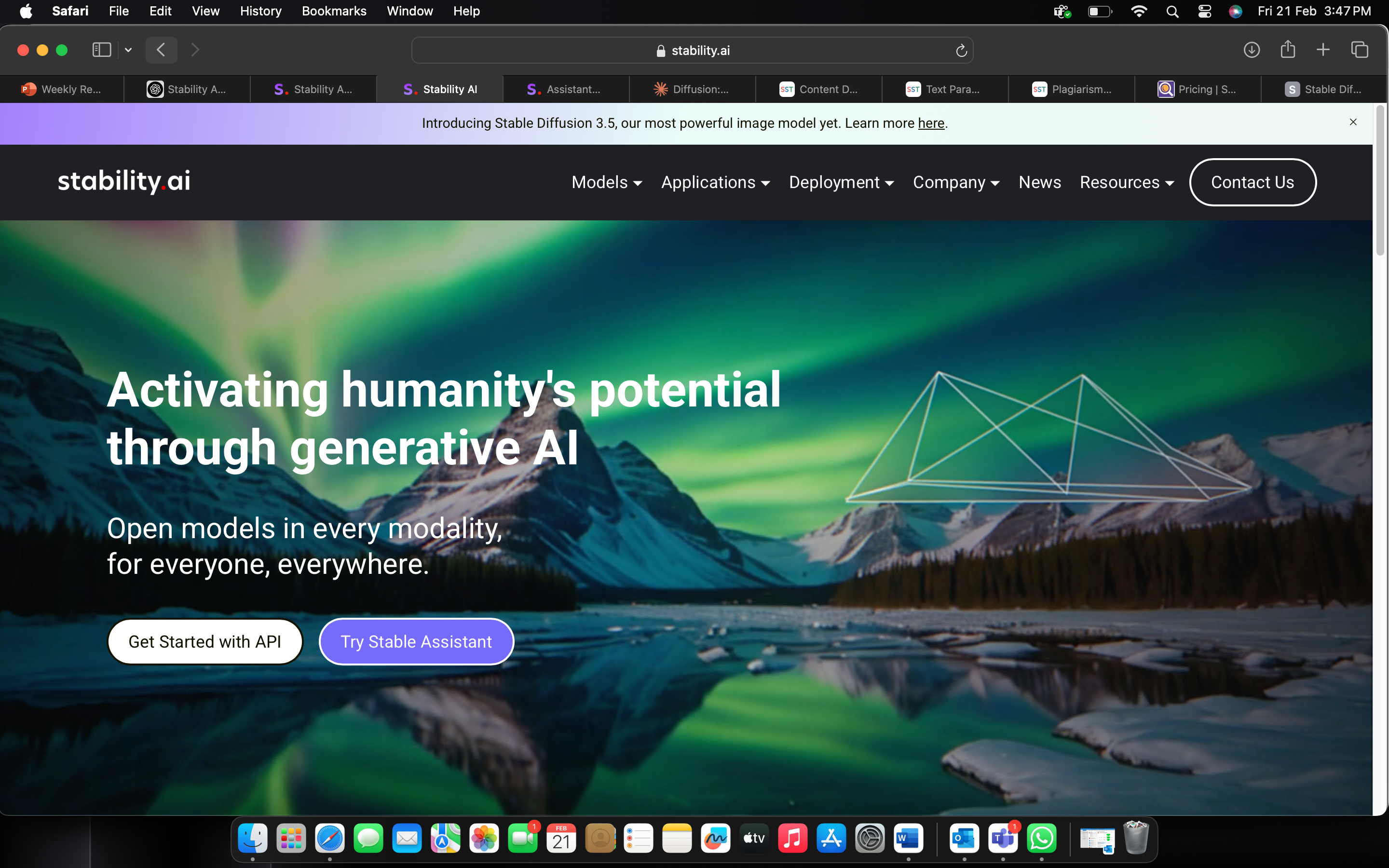This screenshot has height=868, width=1389.
Task: Click the Wi-Fi status icon
Action: 1139,12
